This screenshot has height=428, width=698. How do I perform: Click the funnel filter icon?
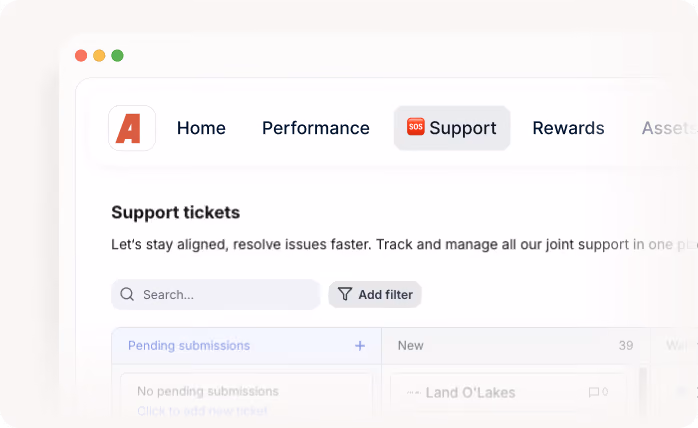[x=345, y=294]
